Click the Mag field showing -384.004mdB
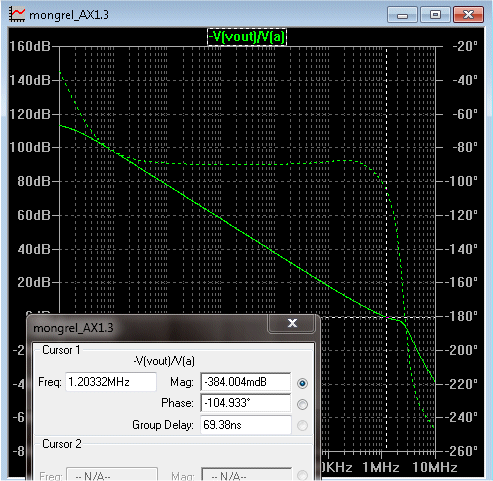This screenshot has width=493, height=481. pos(246,382)
